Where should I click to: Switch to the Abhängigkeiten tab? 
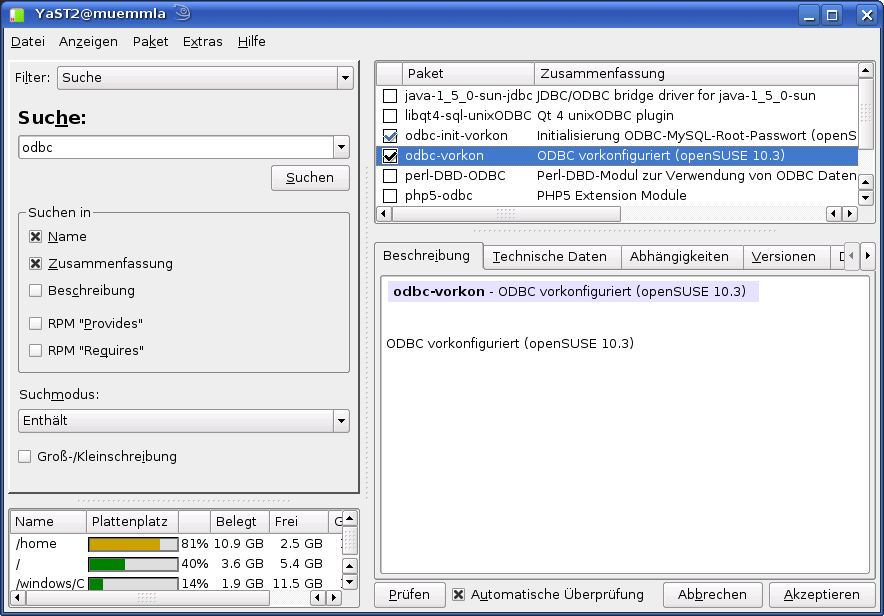point(679,257)
